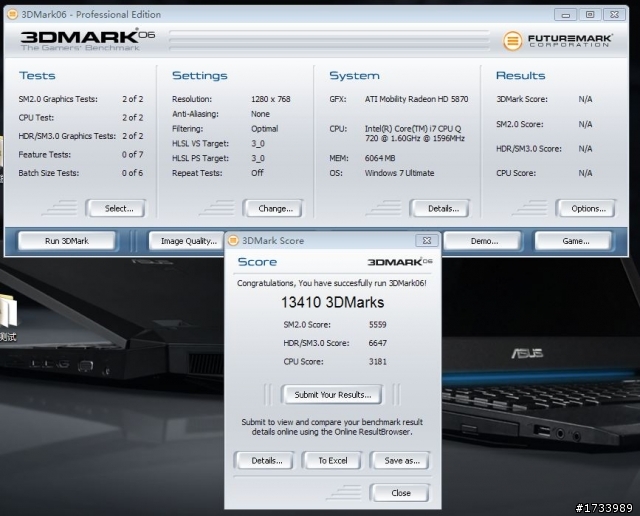
Task: Click the Results section heading
Action: tap(520, 76)
